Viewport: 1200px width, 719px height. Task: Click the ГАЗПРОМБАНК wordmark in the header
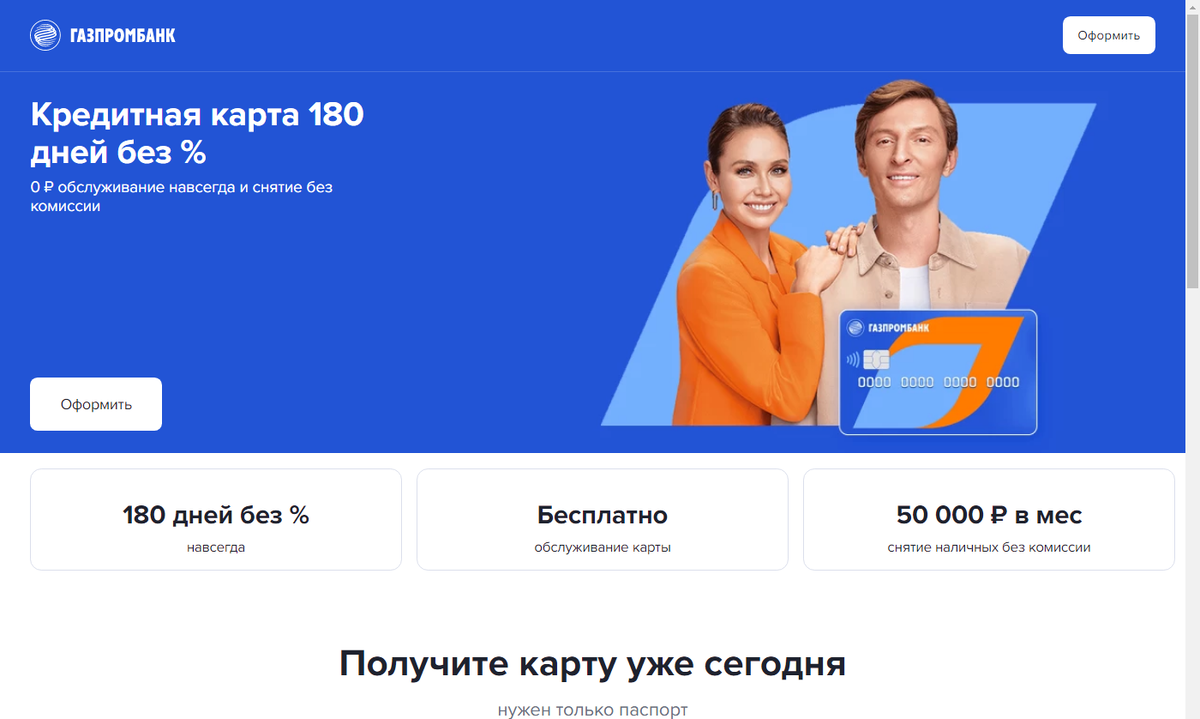coord(122,36)
